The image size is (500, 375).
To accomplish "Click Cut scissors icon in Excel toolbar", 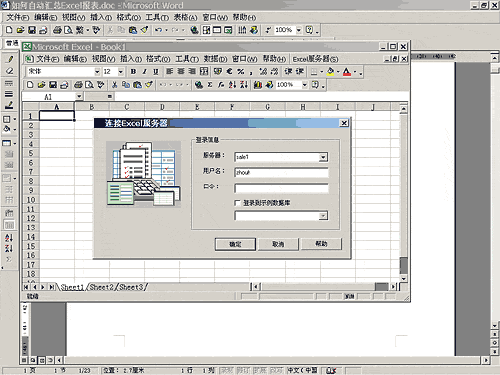I will tap(114, 85).
